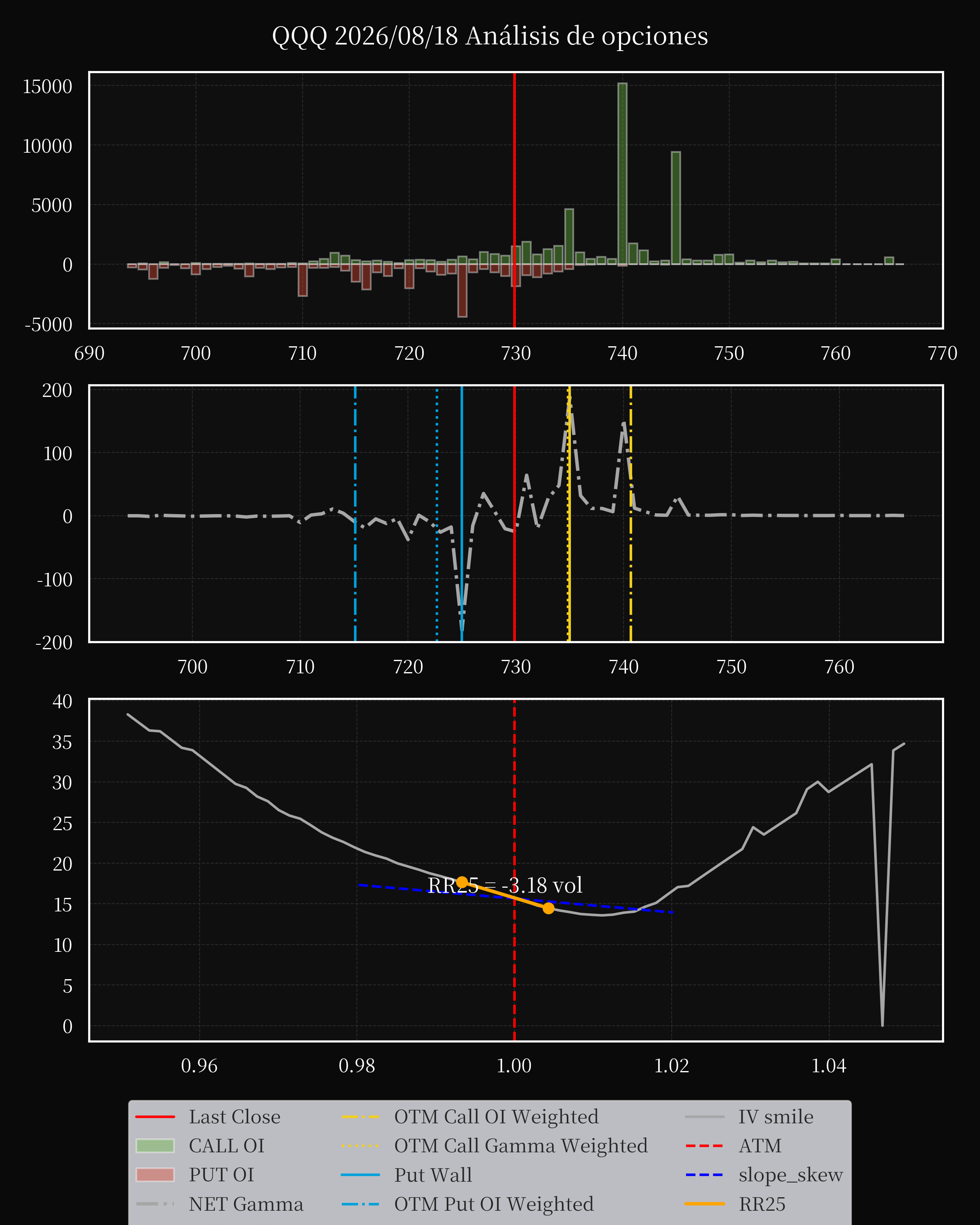Viewport: 980px width, 1225px height.
Task: Click the 'OTM Put OI Weighted' legend entry
Action: point(468,1204)
